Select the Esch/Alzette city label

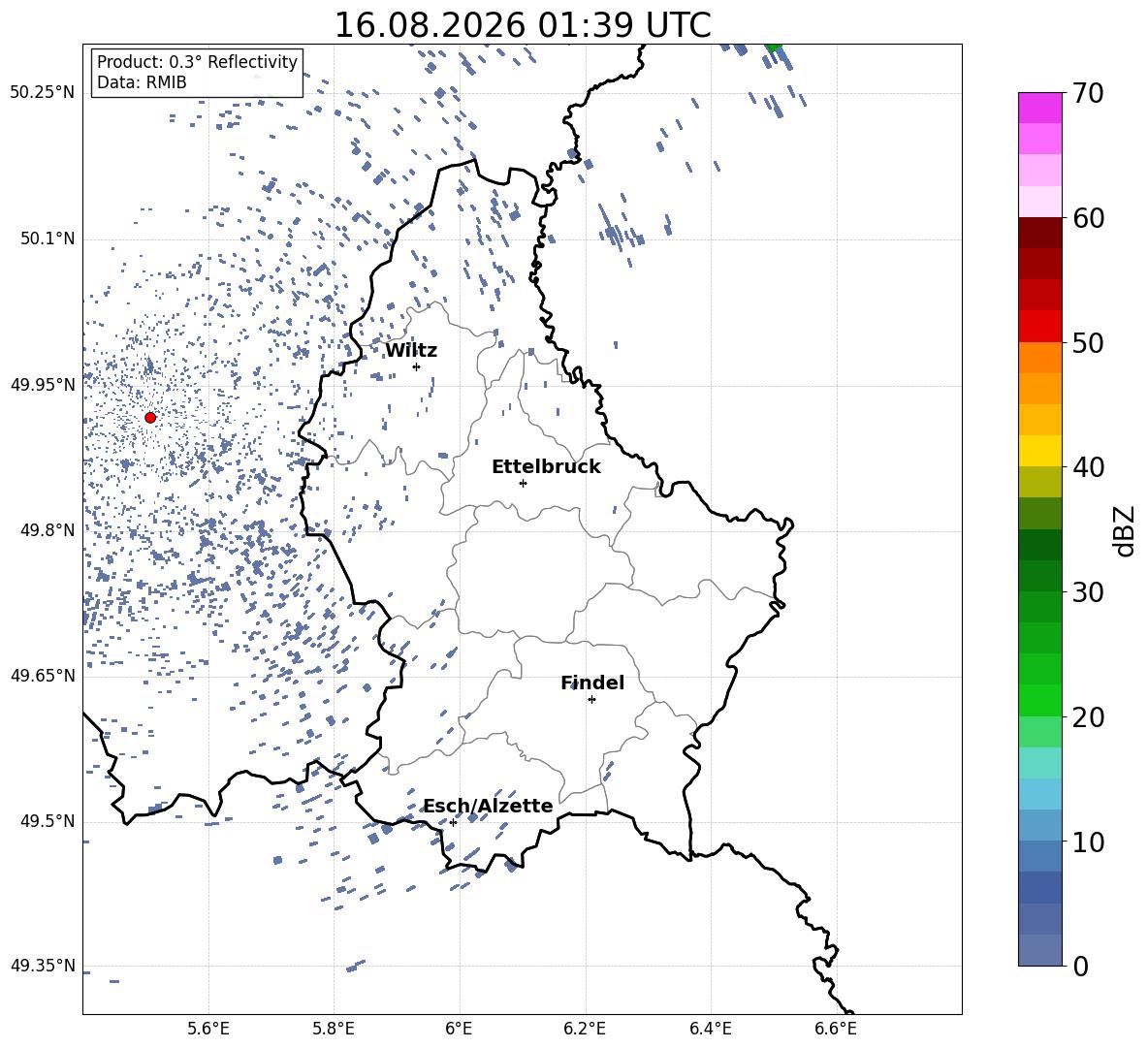[489, 806]
